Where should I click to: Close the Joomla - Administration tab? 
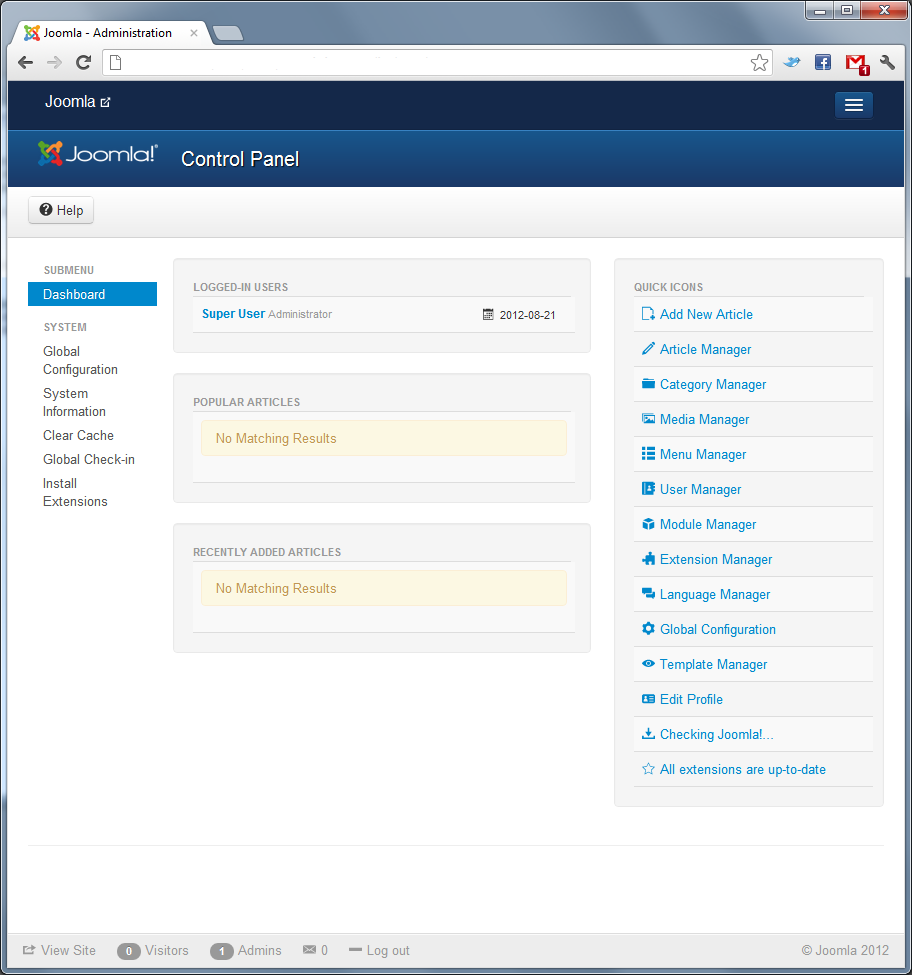(194, 33)
